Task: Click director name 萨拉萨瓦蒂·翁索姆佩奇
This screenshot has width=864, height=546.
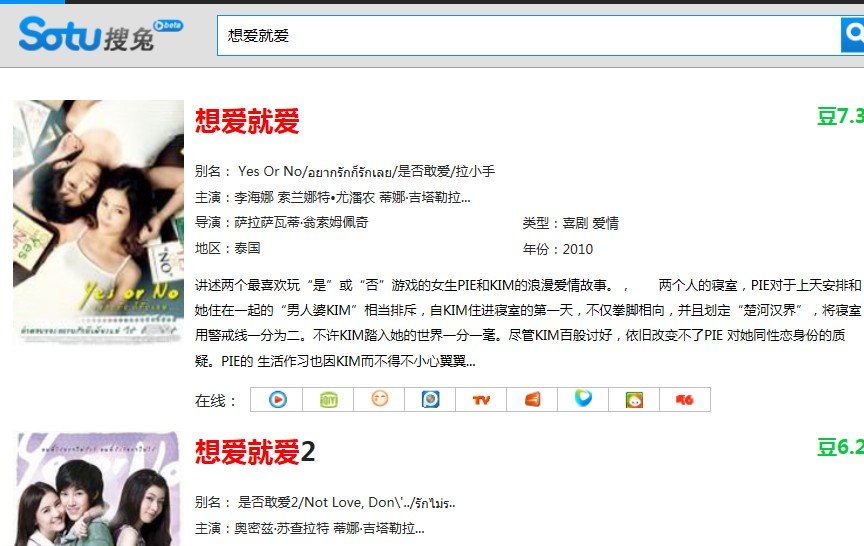Action: click(301, 223)
